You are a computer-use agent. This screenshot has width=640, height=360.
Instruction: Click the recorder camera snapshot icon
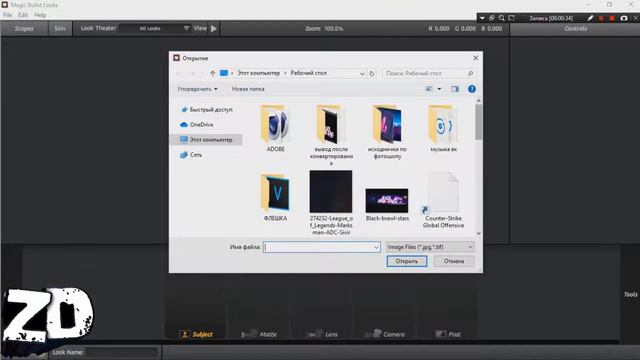pos(623,18)
